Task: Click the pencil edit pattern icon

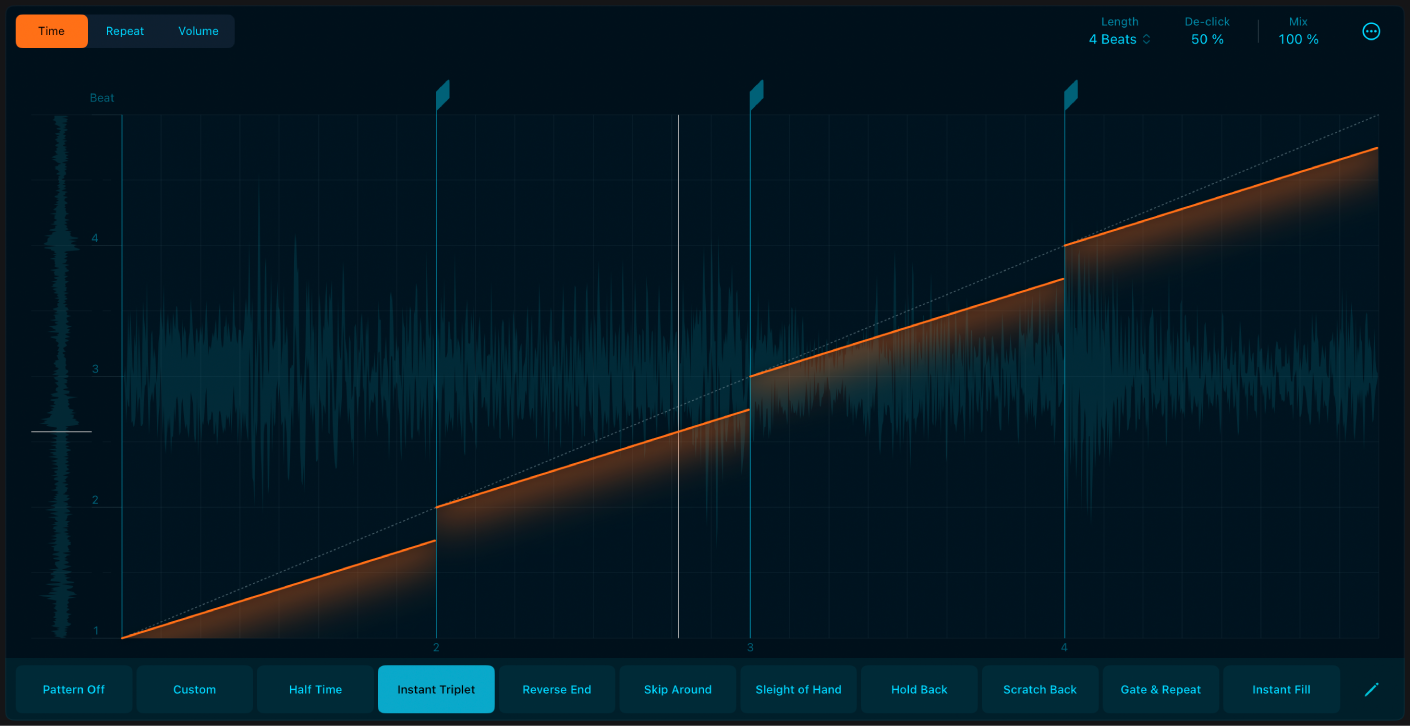Action: [1371, 689]
